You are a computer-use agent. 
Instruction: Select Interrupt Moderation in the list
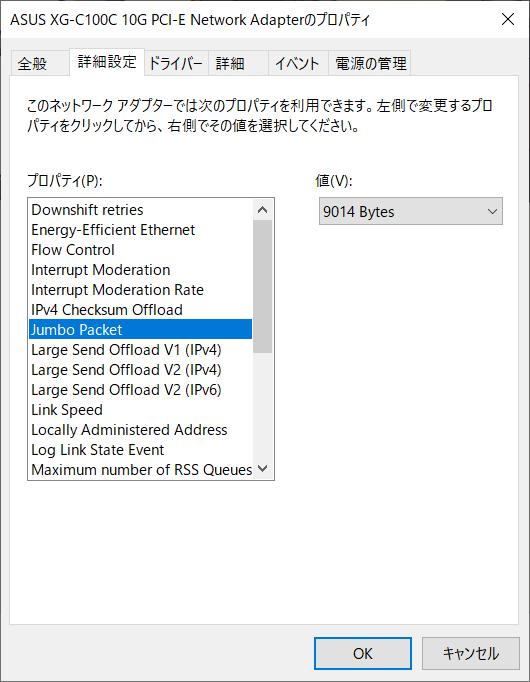[x=140, y=270]
